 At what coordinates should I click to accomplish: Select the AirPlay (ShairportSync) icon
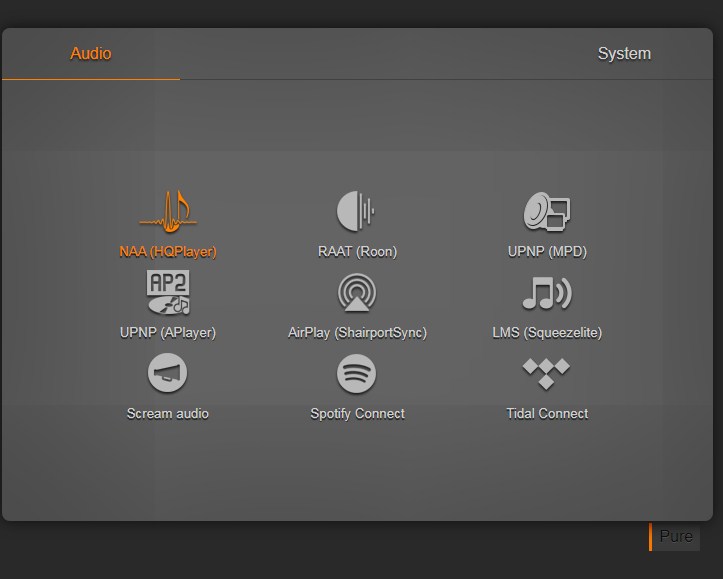pyautogui.click(x=357, y=293)
